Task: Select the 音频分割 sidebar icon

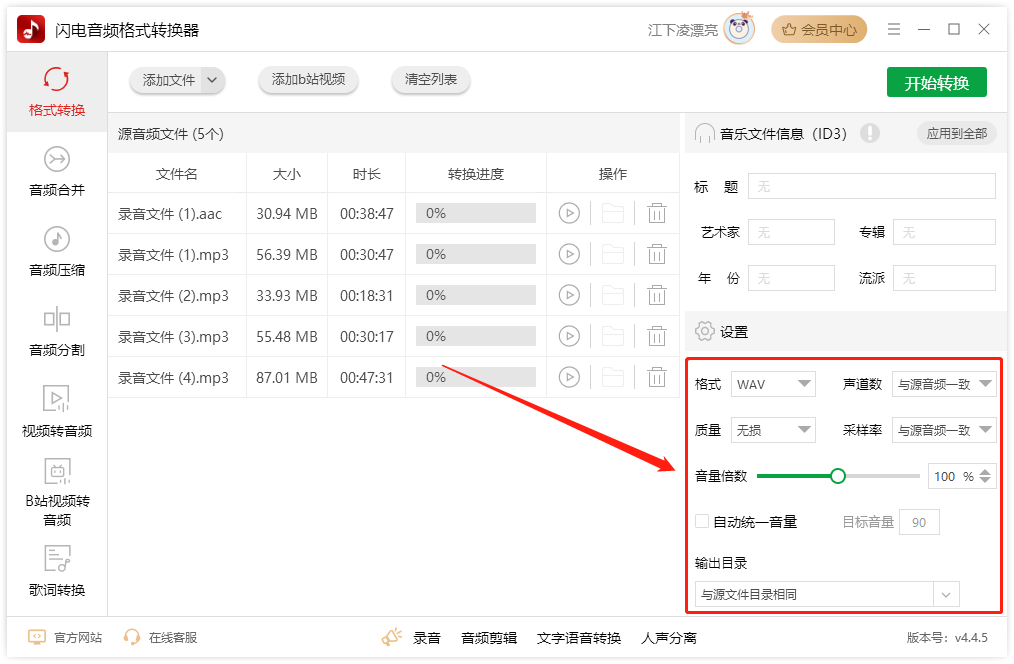Action: tap(57, 330)
